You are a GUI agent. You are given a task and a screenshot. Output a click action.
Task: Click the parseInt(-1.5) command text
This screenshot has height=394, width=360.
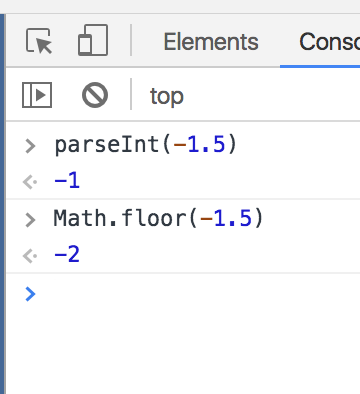tap(145, 145)
